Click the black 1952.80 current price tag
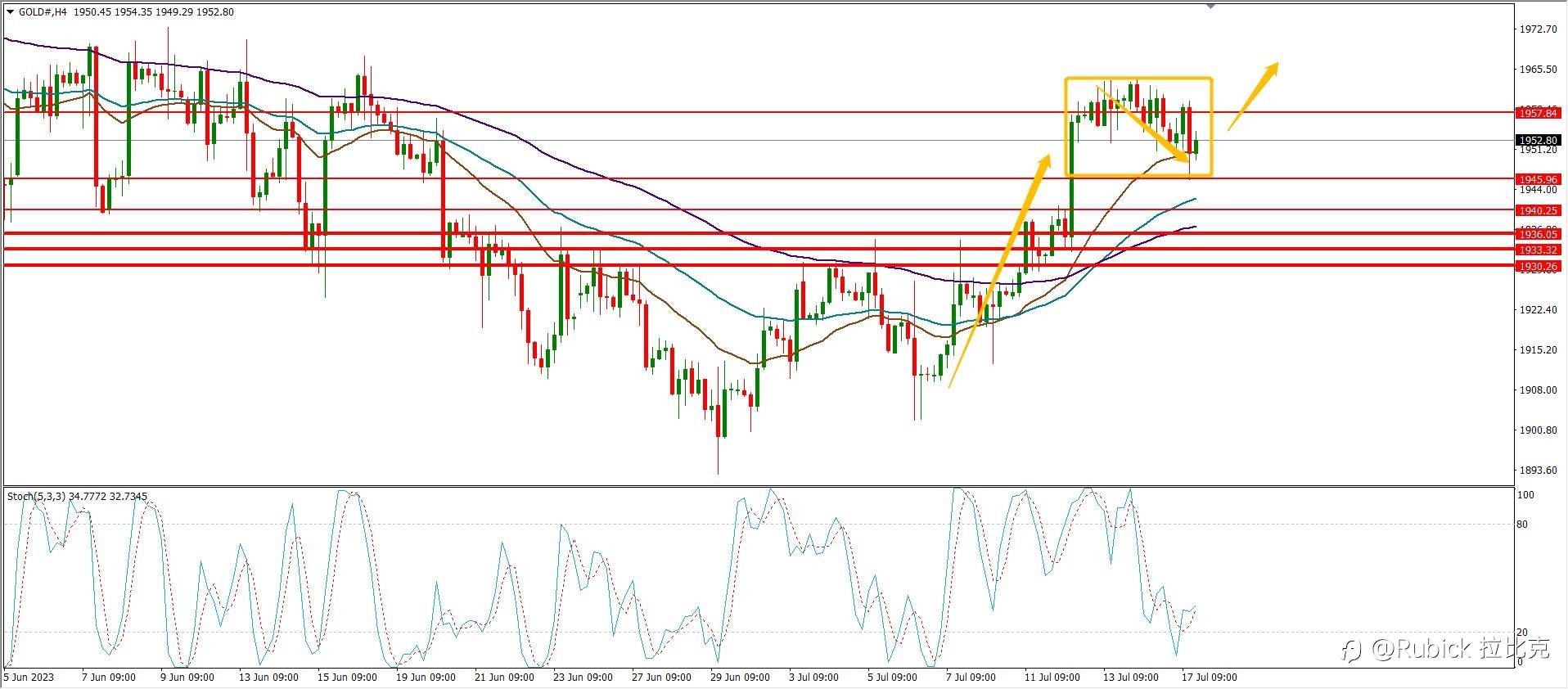This screenshot has height=689, width=1568. point(1538,140)
